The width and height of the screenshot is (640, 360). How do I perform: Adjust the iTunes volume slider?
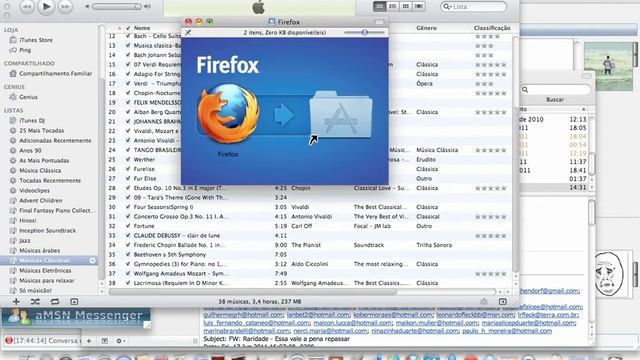(x=117, y=7)
